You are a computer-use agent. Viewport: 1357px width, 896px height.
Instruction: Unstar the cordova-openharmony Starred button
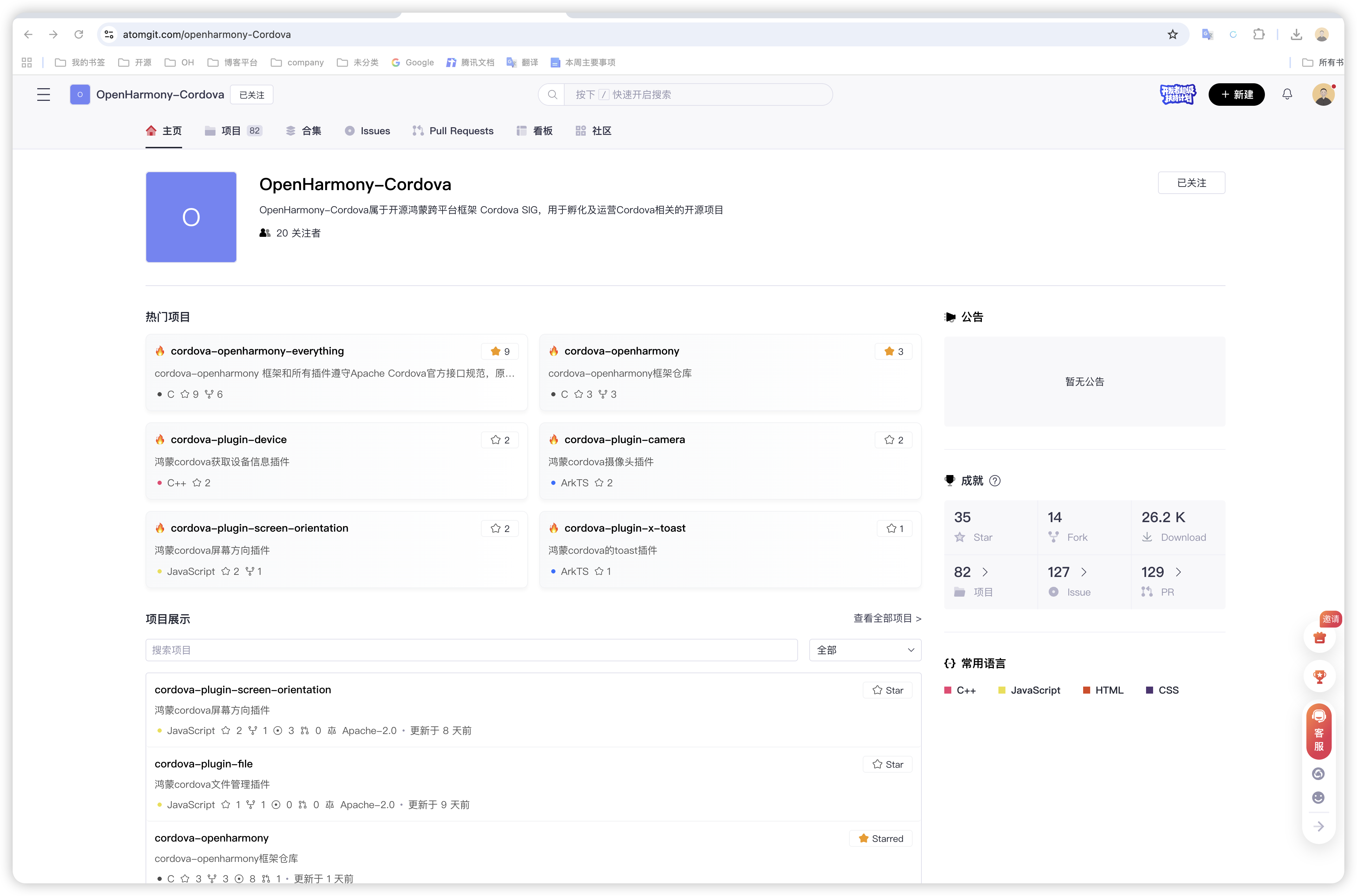pos(880,838)
